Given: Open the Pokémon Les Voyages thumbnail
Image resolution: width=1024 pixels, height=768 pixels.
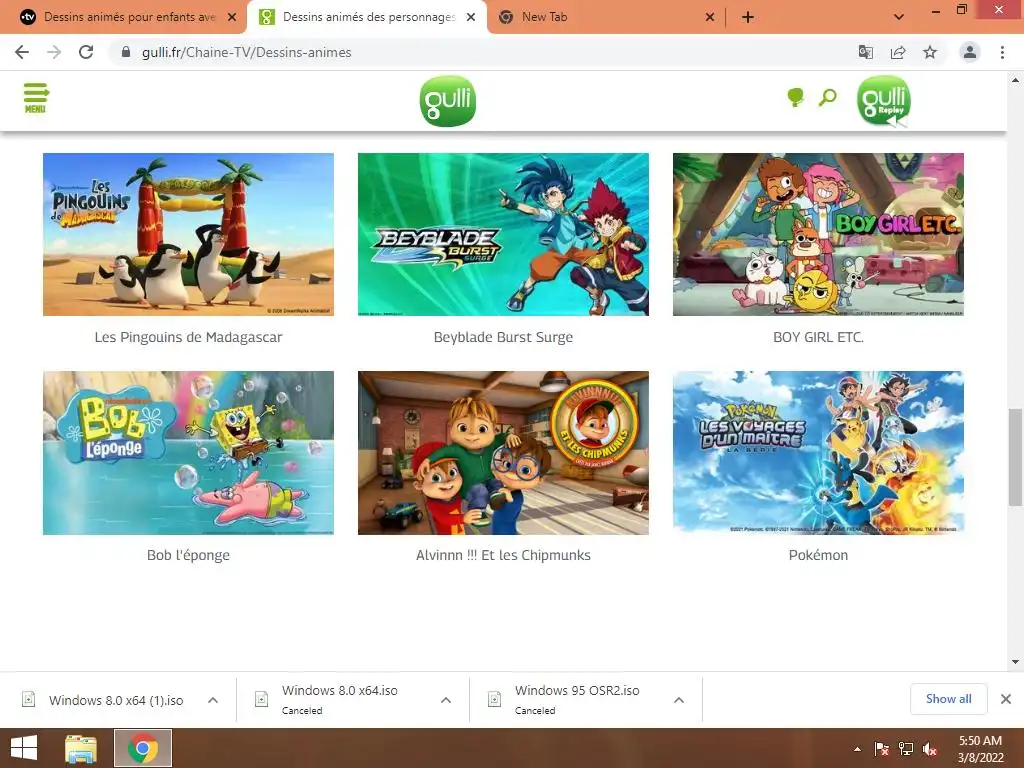Looking at the screenshot, I should (818, 453).
